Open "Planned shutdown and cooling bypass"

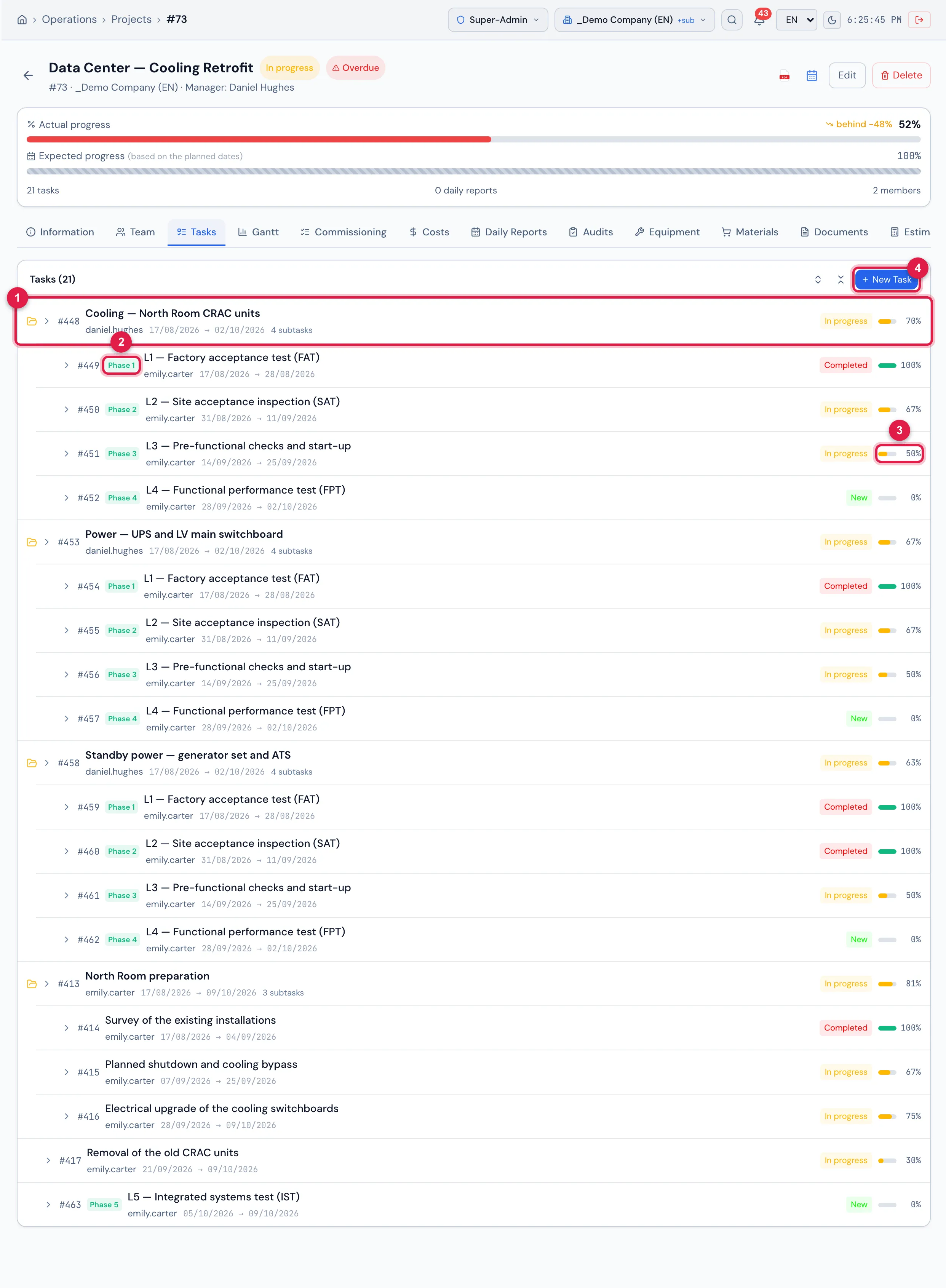tap(201, 1065)
